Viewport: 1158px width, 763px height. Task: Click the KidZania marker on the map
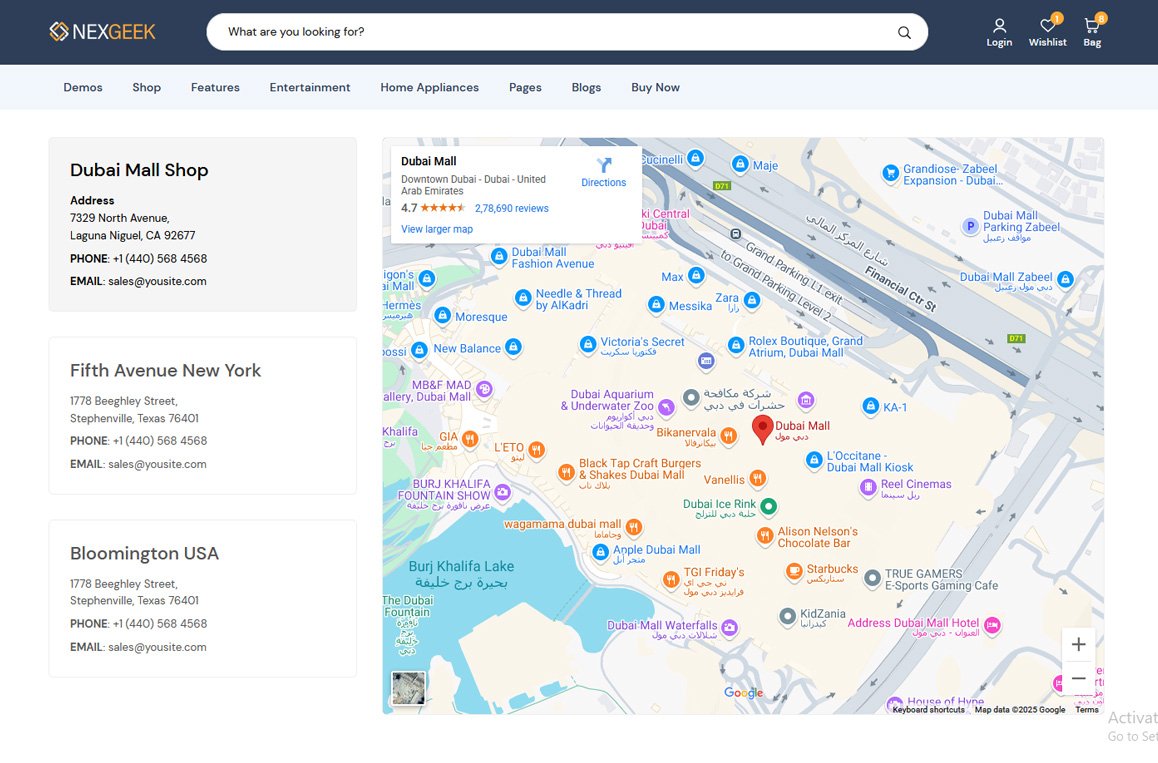pyautogui.click(x=788, y=617)
